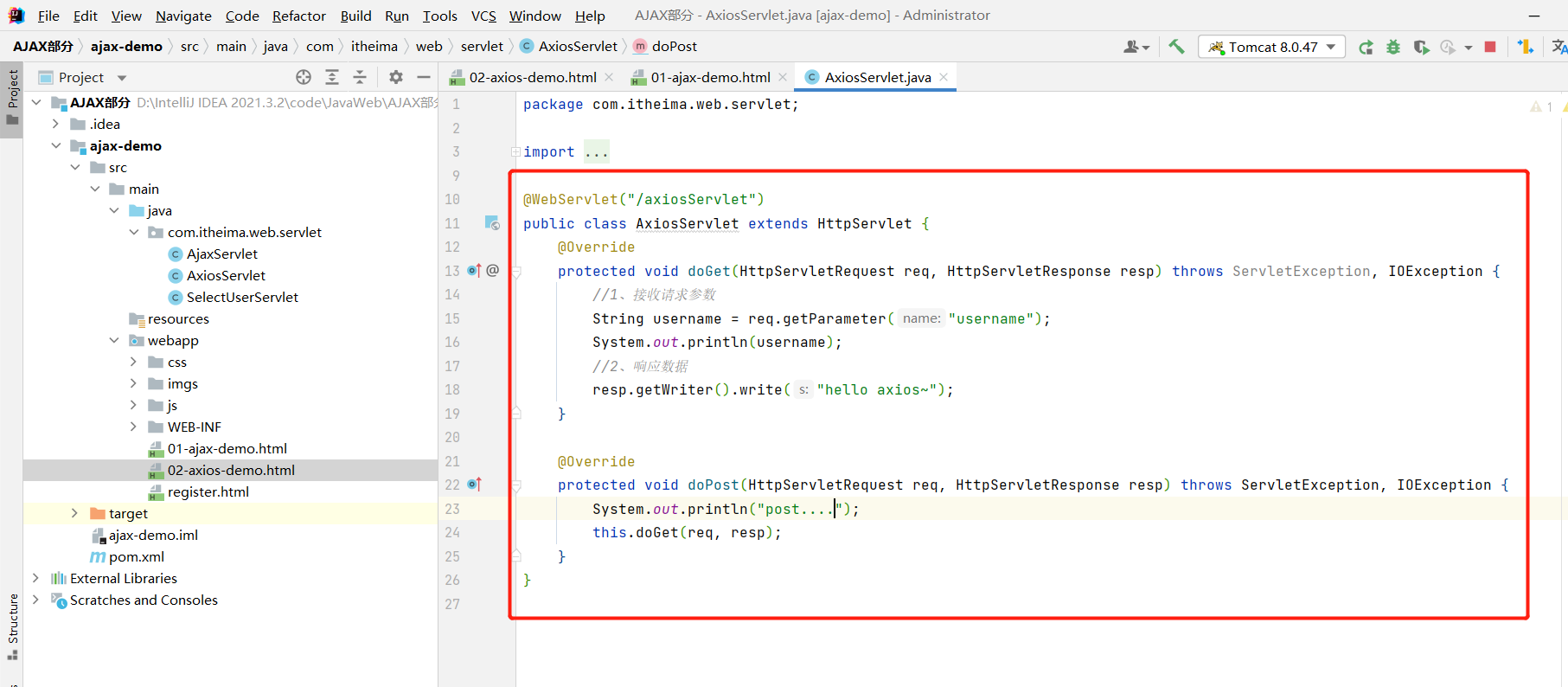1568x687 pixels.
Task: Expand Scratches and Consoles node
Action: [36, 600]
